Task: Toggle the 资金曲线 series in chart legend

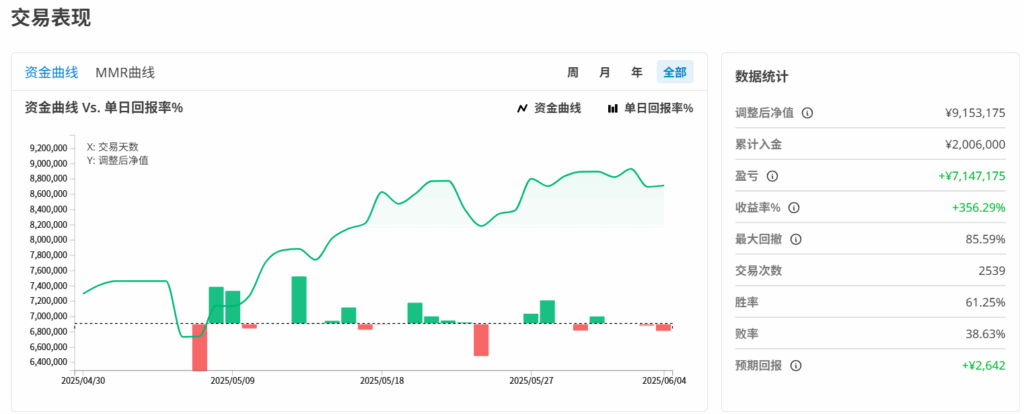Action: (x=548, y=108)
